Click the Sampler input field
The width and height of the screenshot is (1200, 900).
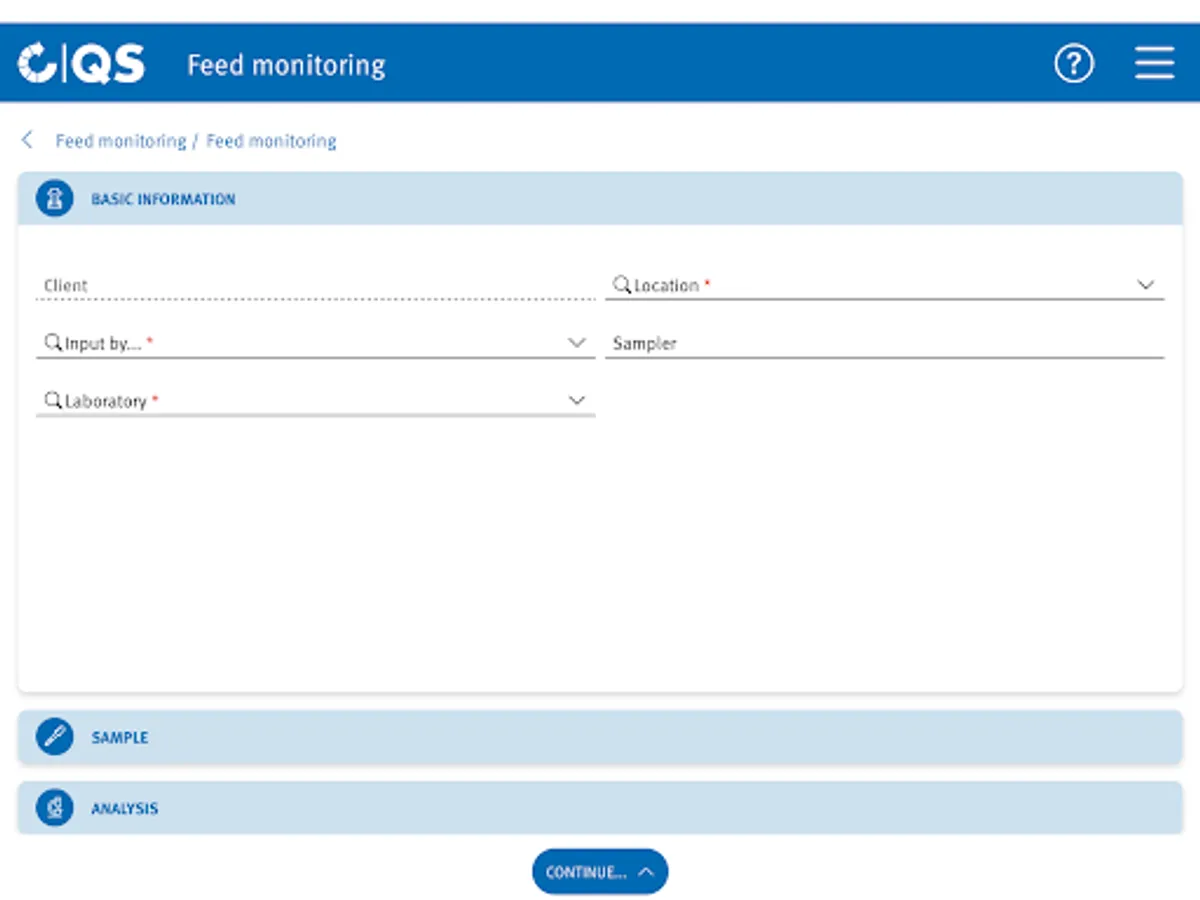coord(880,342)
